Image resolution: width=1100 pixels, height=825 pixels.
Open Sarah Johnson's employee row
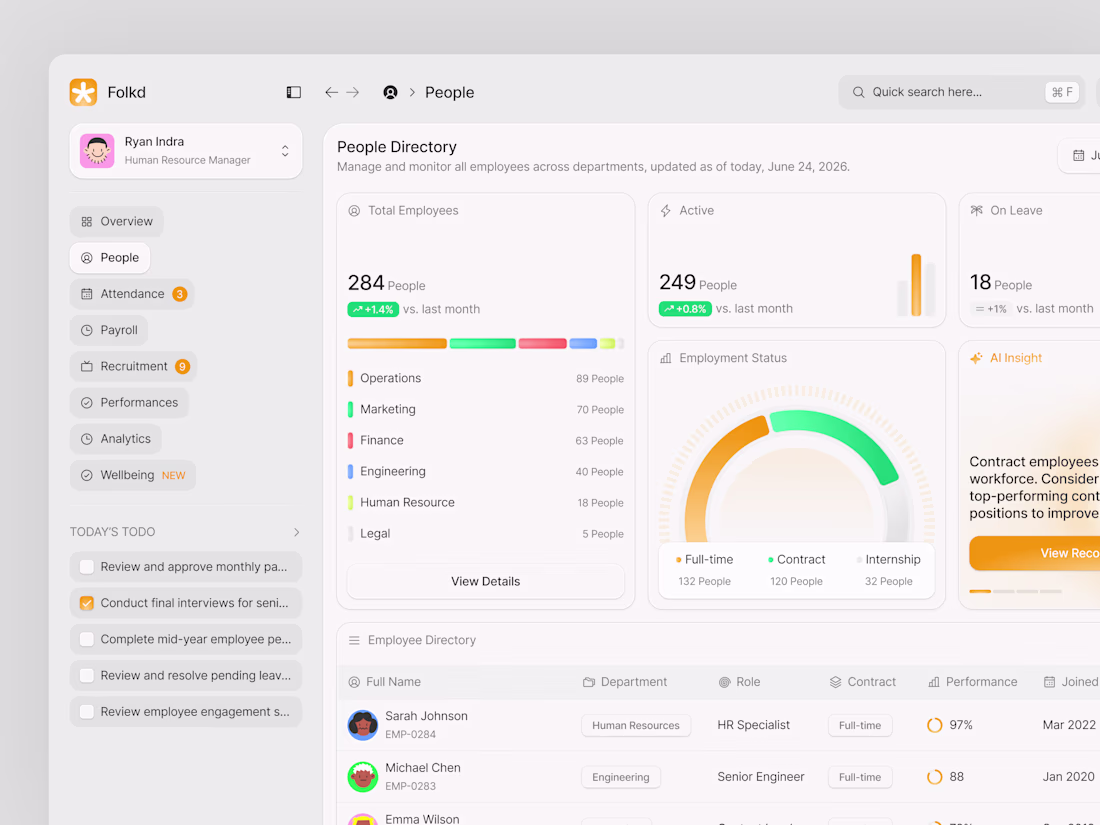click(718, 725)
